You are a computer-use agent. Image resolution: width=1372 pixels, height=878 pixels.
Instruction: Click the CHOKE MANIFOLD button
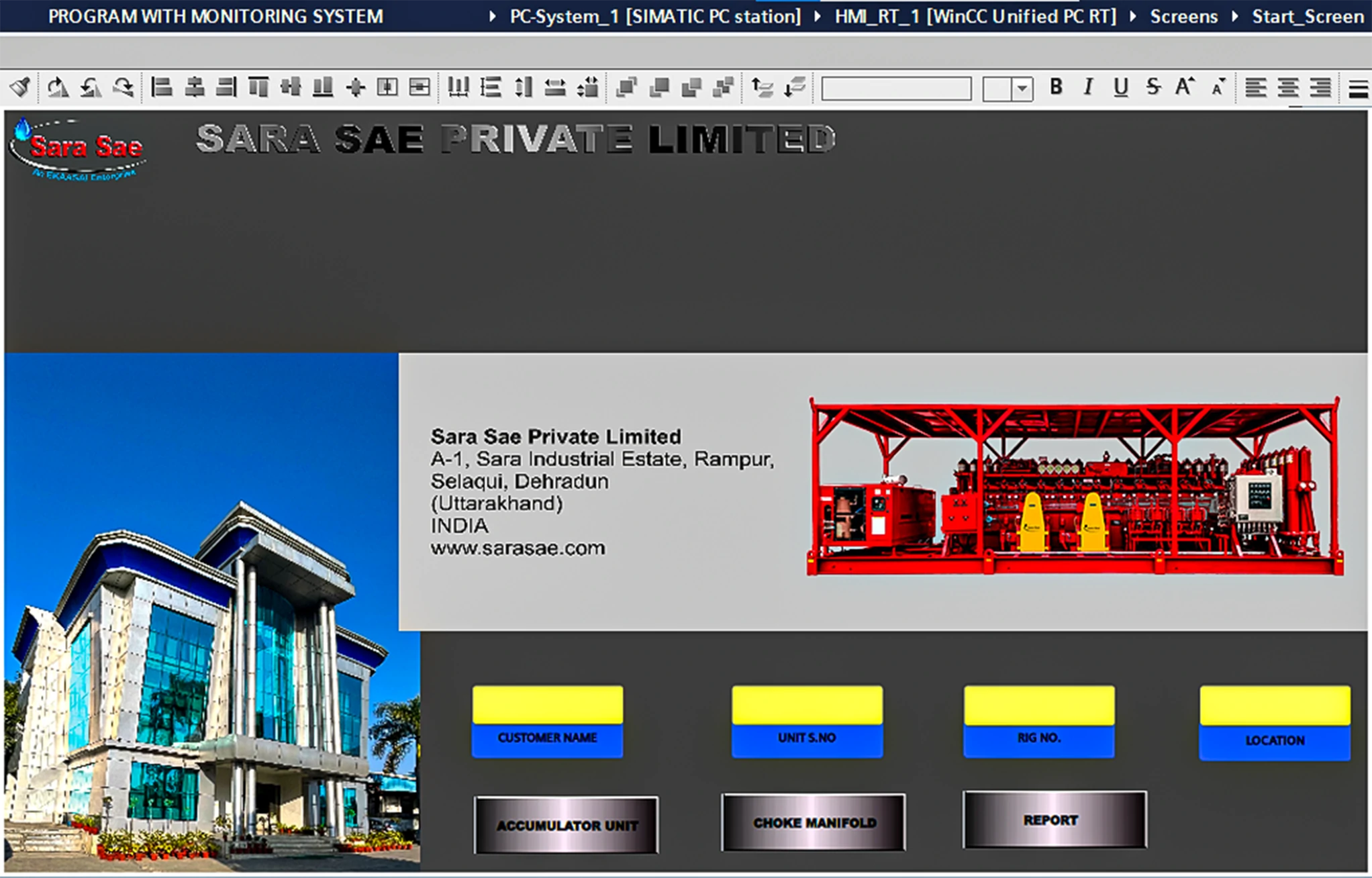tap(814, 822)
